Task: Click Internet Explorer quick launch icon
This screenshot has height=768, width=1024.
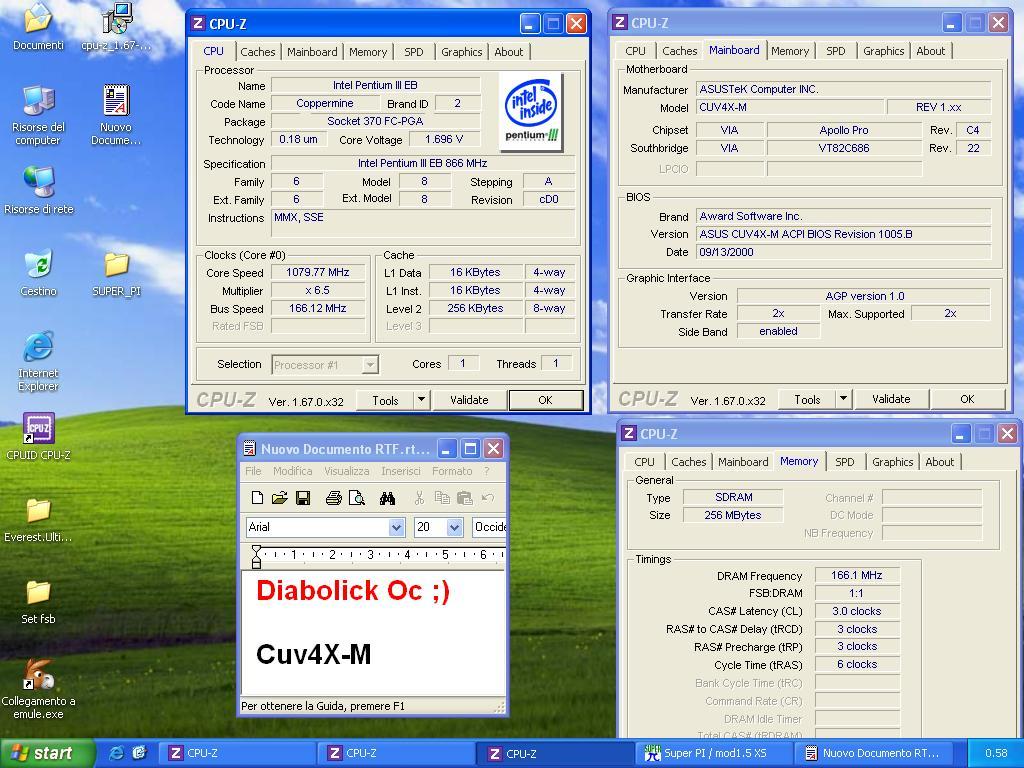Action: (117, 753)
